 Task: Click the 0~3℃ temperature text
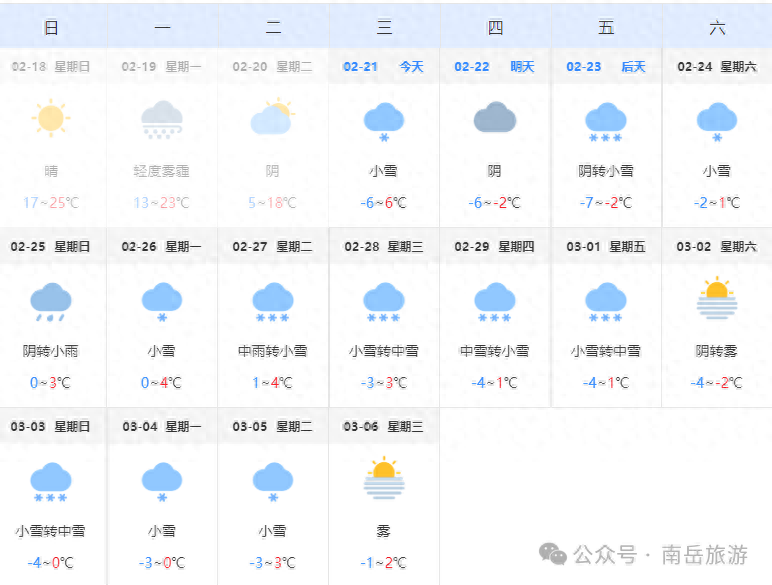pos(50,383)
